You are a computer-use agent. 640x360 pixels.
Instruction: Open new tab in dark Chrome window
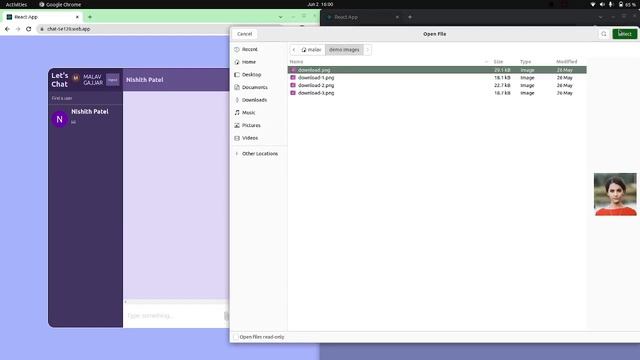(410, 17)
